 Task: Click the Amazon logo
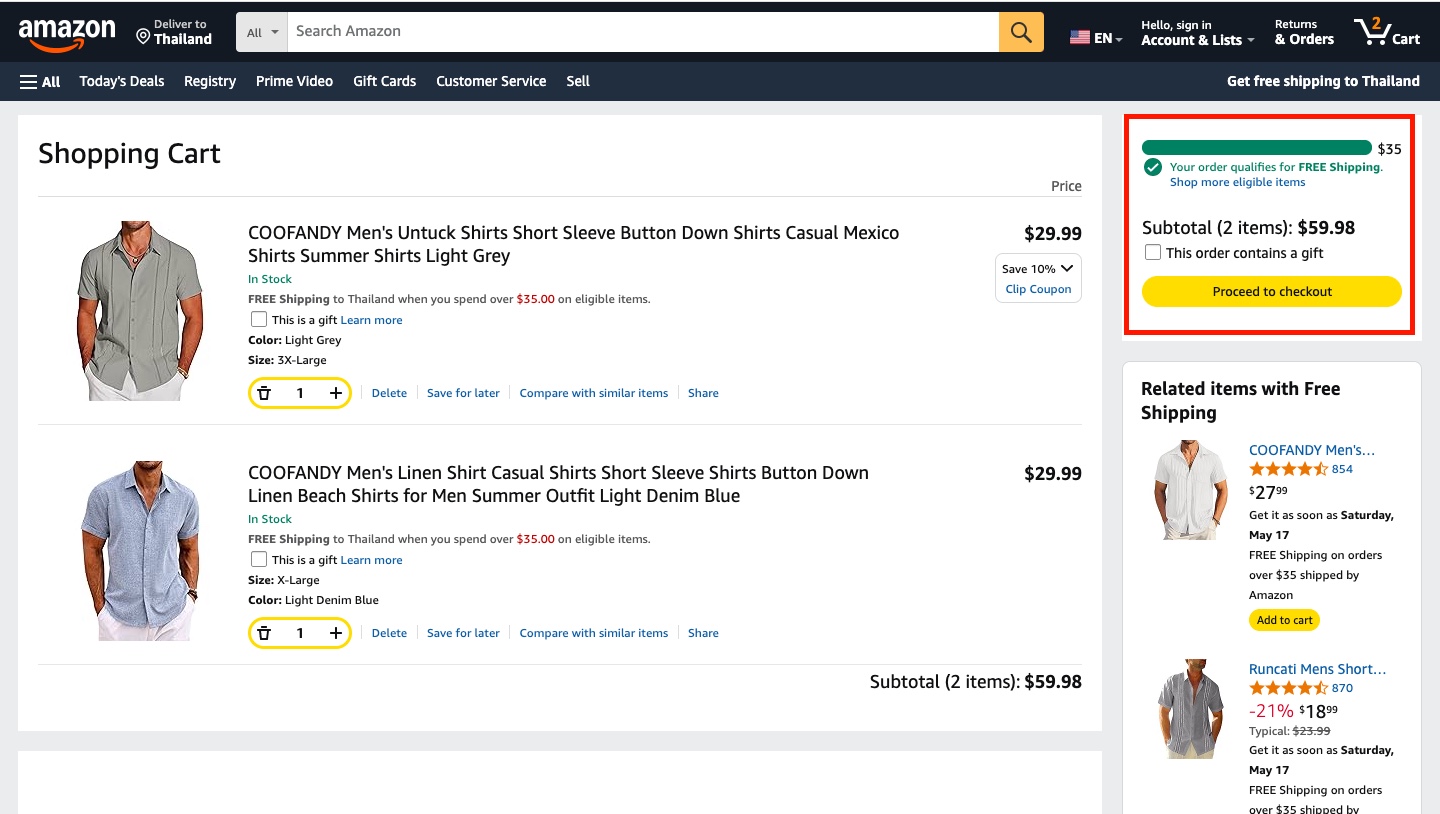67,33
